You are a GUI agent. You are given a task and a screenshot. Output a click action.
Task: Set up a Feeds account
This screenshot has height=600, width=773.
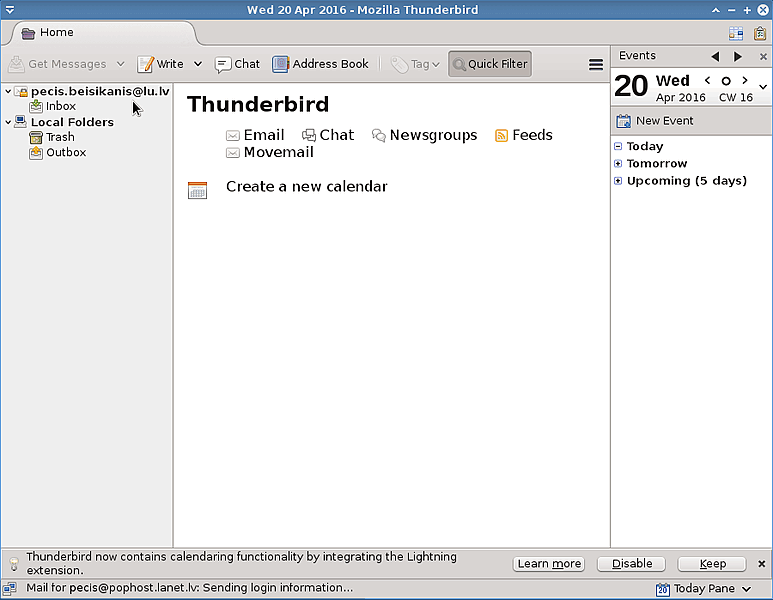click(x=524, y=135)
